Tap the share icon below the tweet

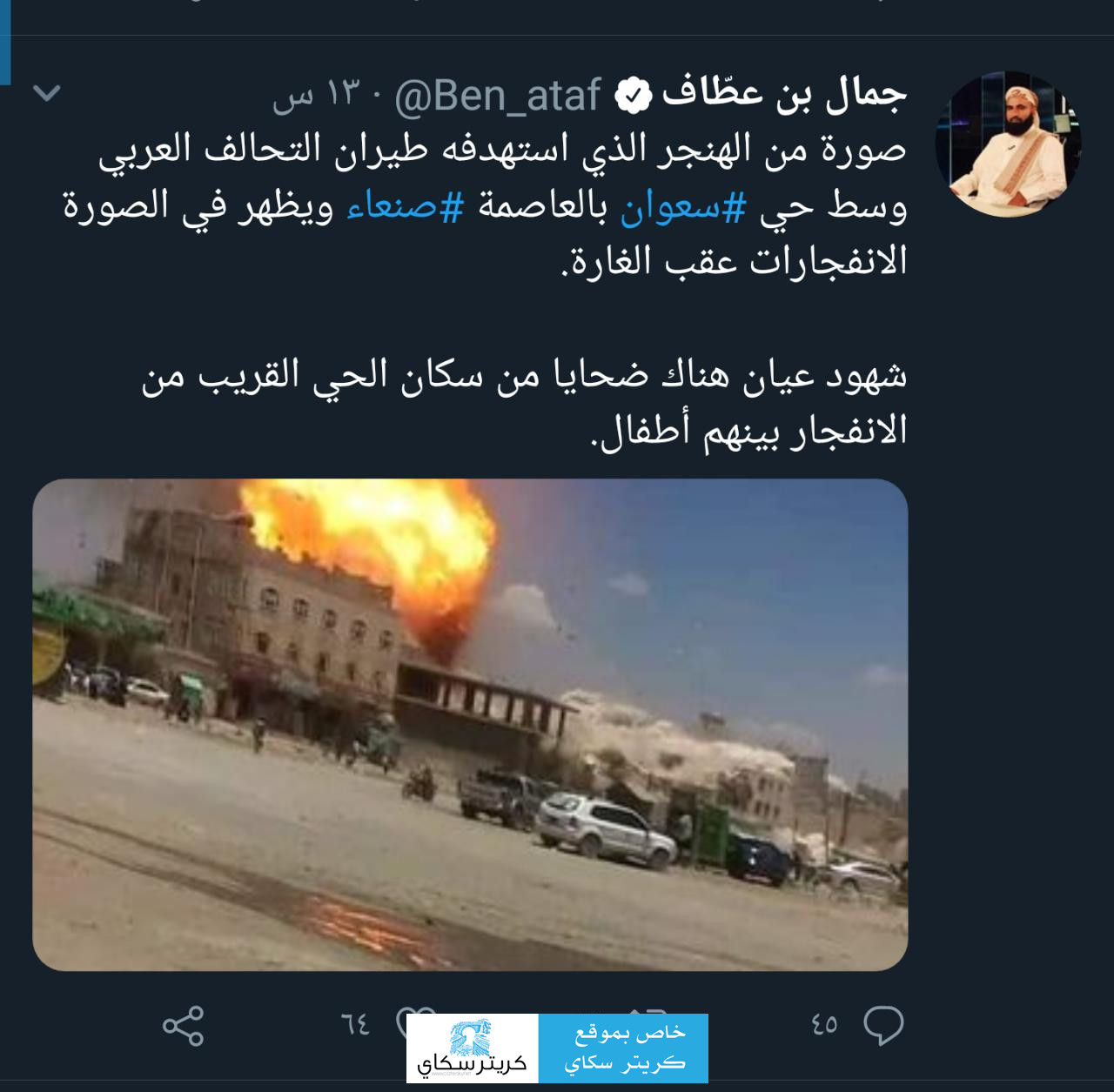coord(184,1026)
